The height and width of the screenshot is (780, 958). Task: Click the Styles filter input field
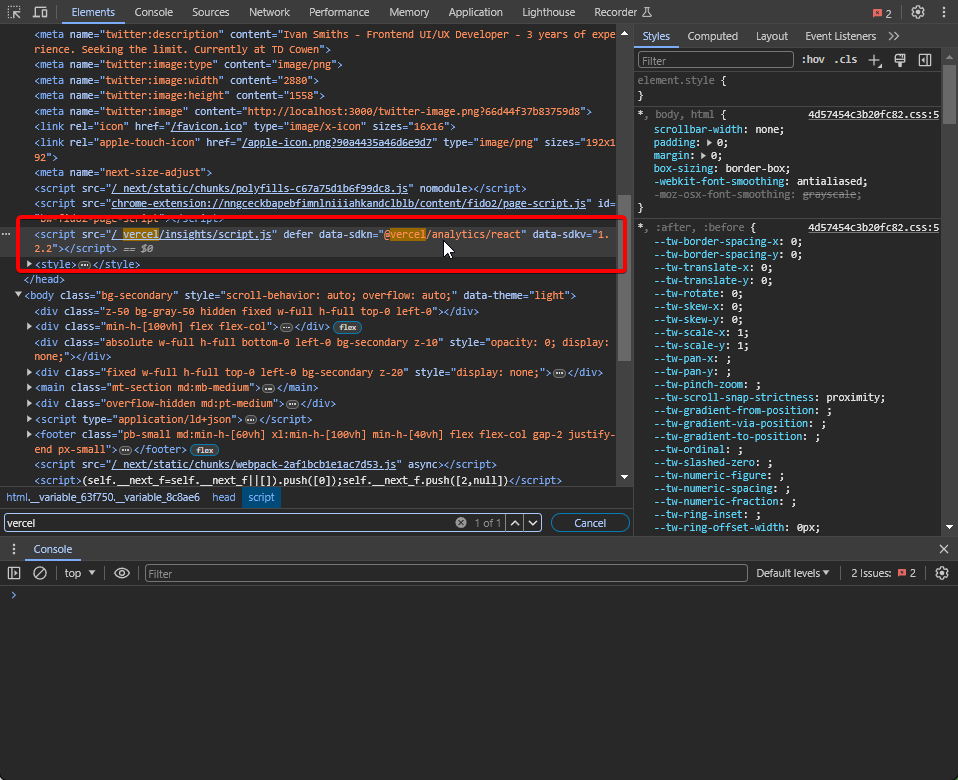click(716, 60)
